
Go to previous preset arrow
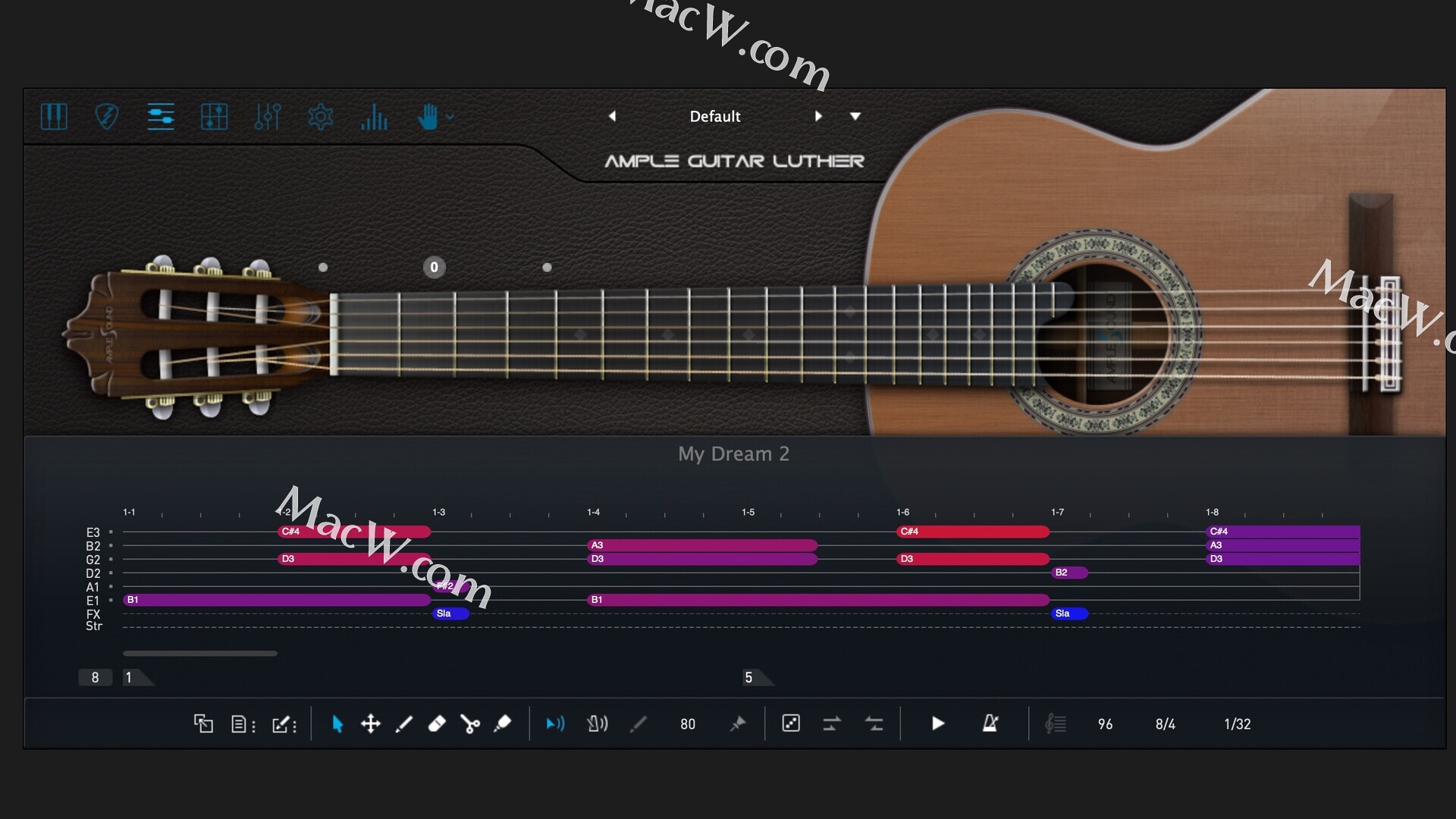pyautogui.click(x=613, y=116)
